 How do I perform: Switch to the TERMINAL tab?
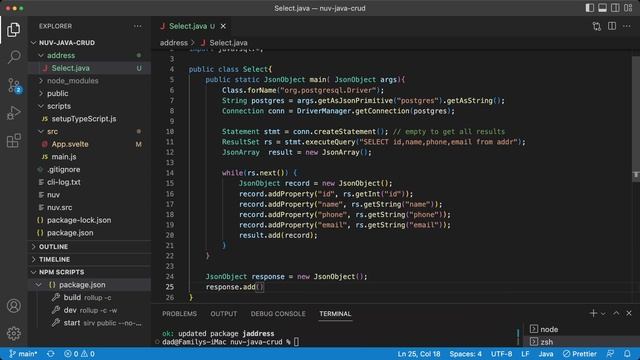tap(335, 313)
